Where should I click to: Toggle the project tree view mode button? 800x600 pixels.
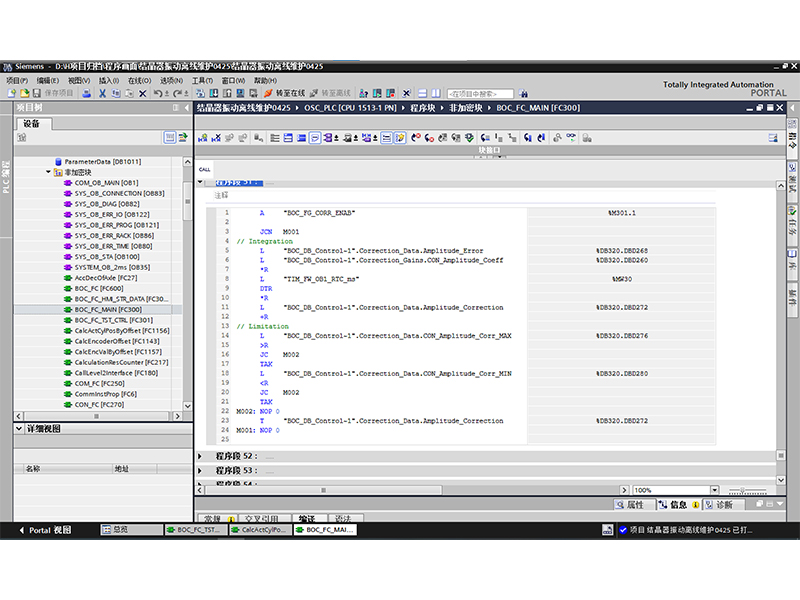[x=170, y=137]
